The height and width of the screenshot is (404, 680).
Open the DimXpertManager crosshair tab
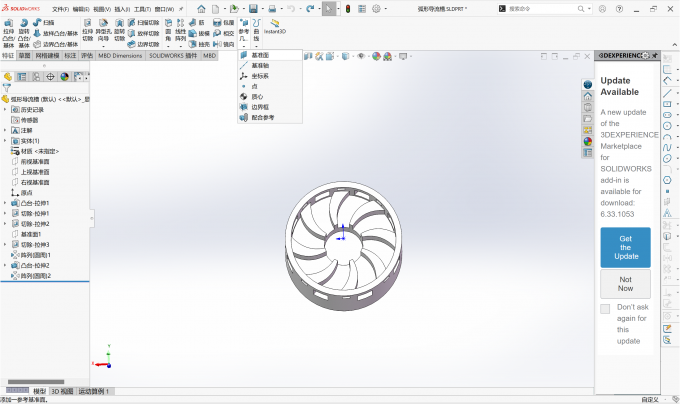click(x=50, y=77)
